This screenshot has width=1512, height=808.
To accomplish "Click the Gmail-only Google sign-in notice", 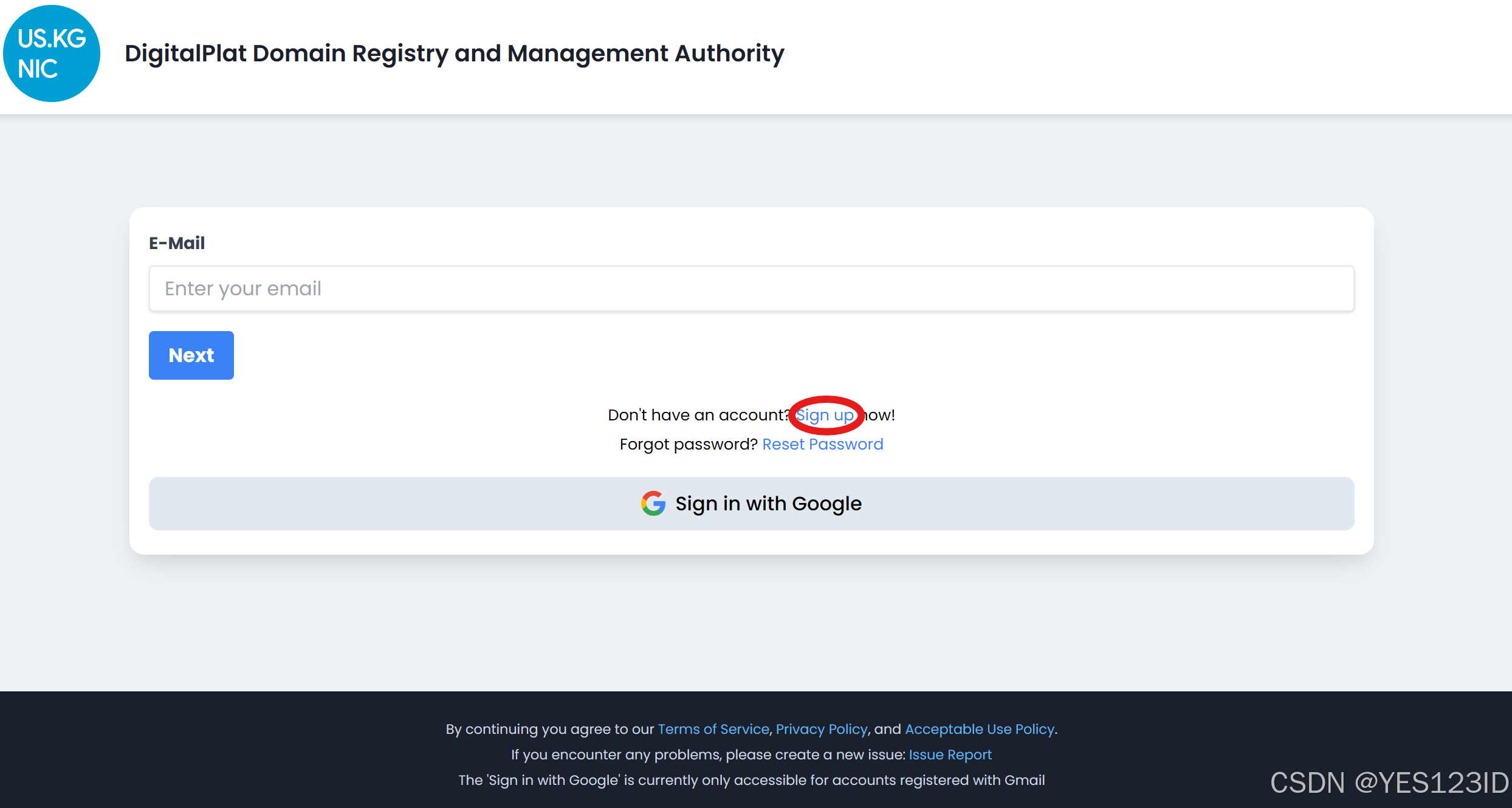I will coord(751,780).
